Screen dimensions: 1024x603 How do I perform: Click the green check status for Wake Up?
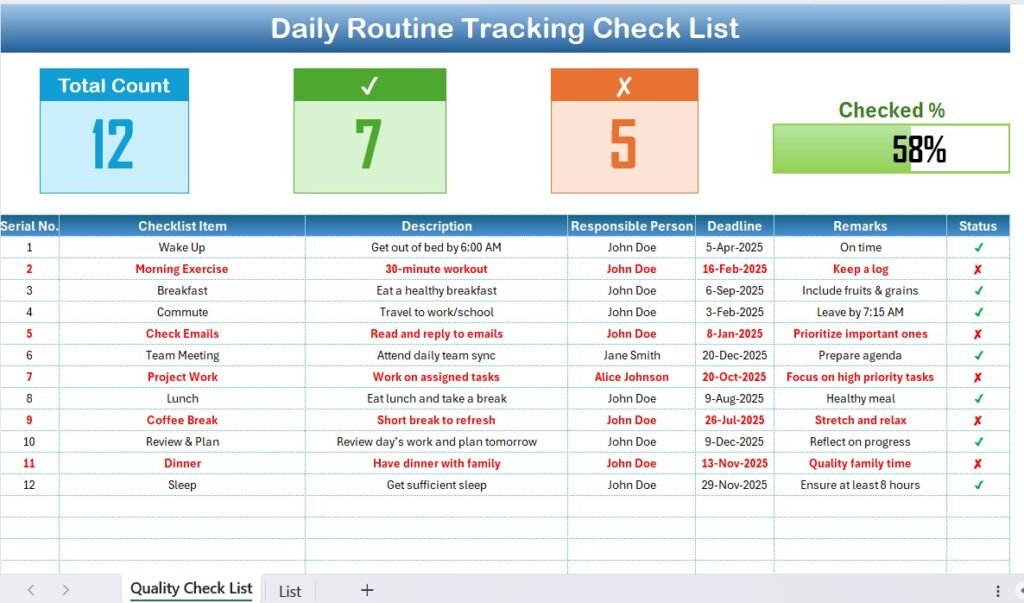click(x=978, y=247)
